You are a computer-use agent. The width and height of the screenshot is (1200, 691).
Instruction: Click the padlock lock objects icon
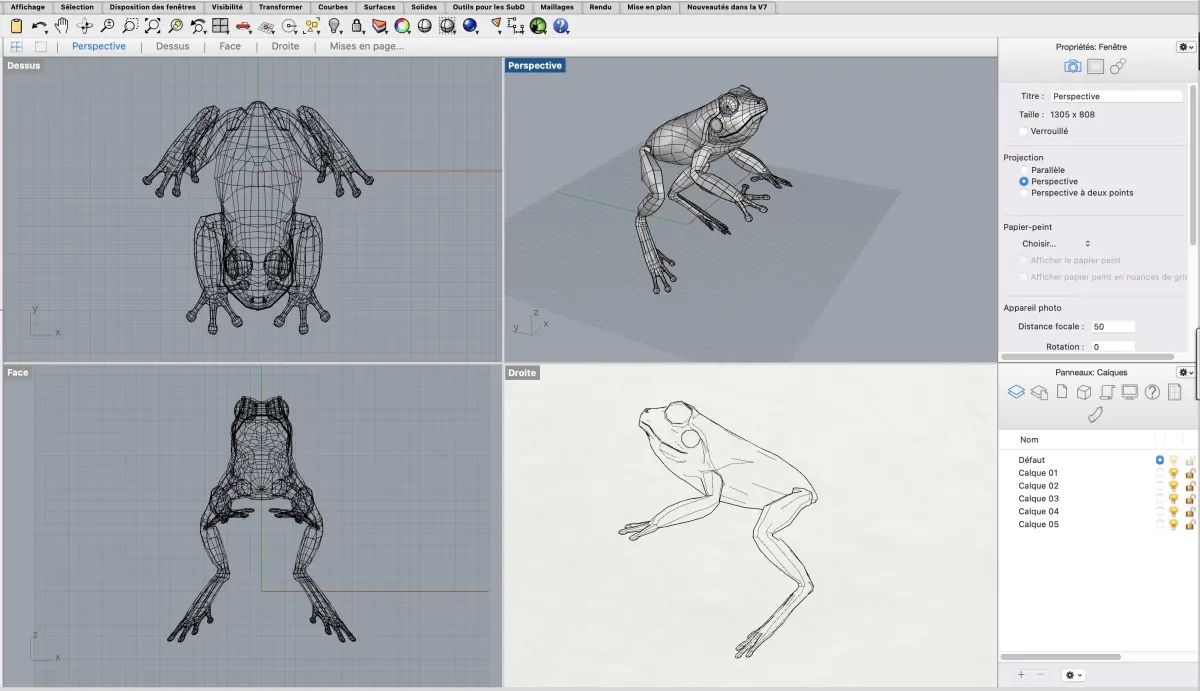[356, 25]
